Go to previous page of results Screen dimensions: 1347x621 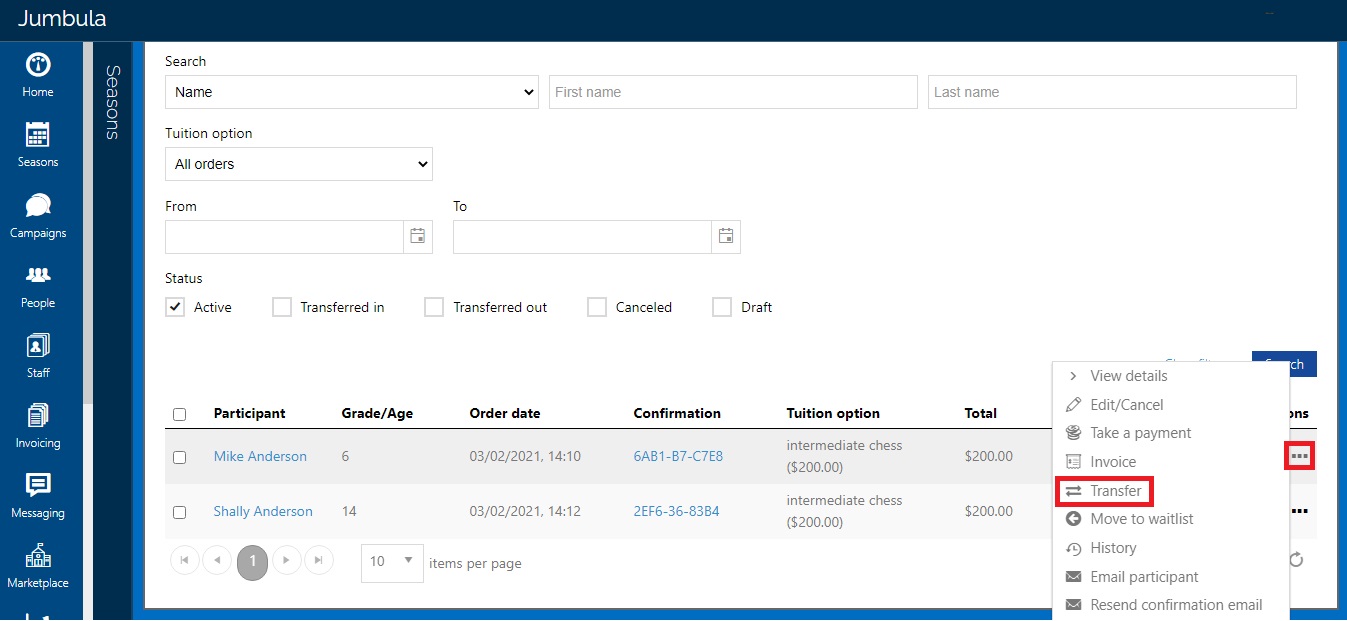pyautogui.click(x=217, y=561)
